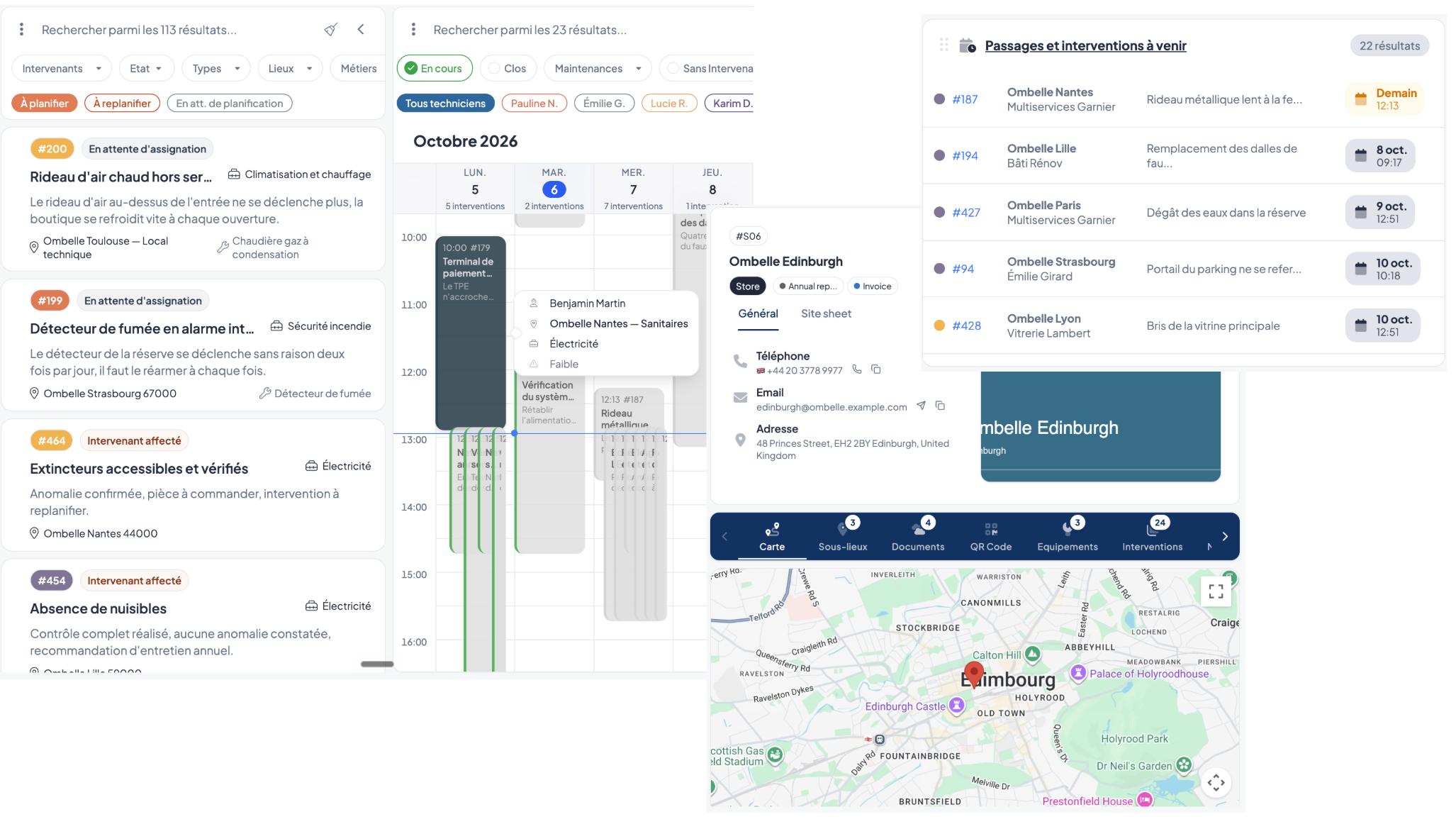The image size is (1456, 824).
Task: Enable the À replanifier filter chip
Action: [122, 104]
